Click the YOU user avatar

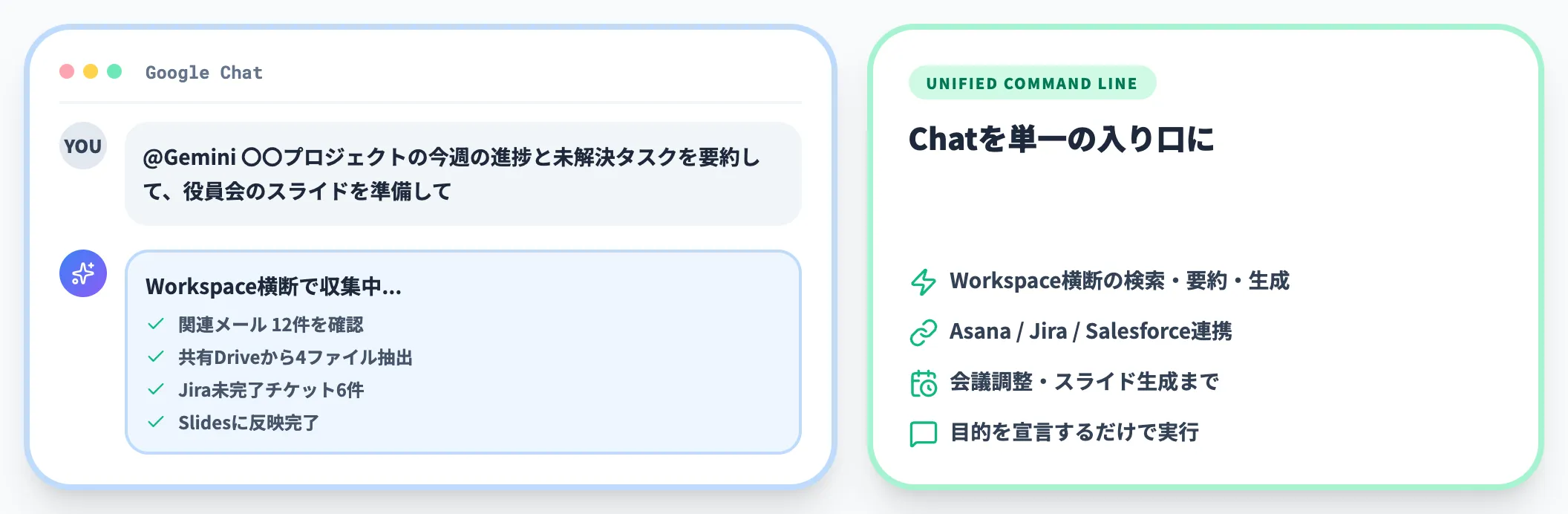point(83,146)
